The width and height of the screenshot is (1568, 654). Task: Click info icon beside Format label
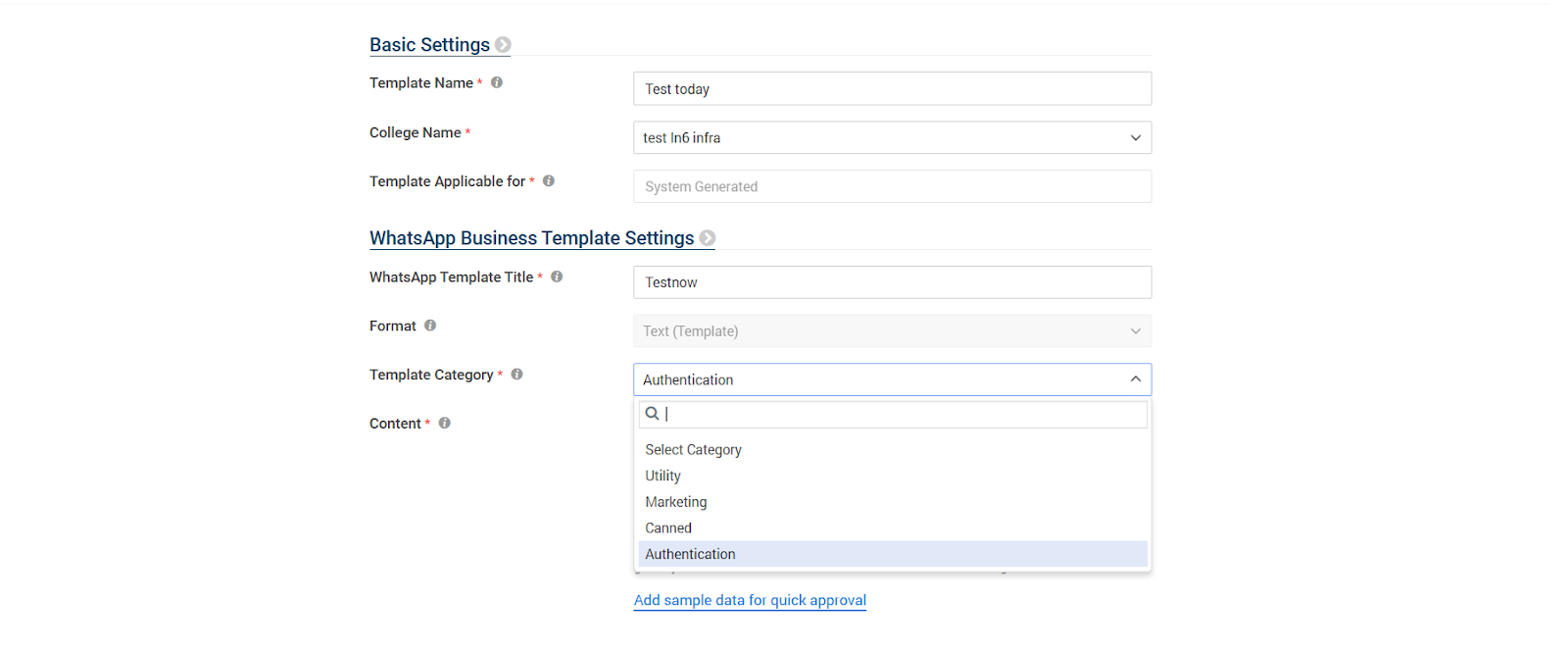tap(430, 326)
